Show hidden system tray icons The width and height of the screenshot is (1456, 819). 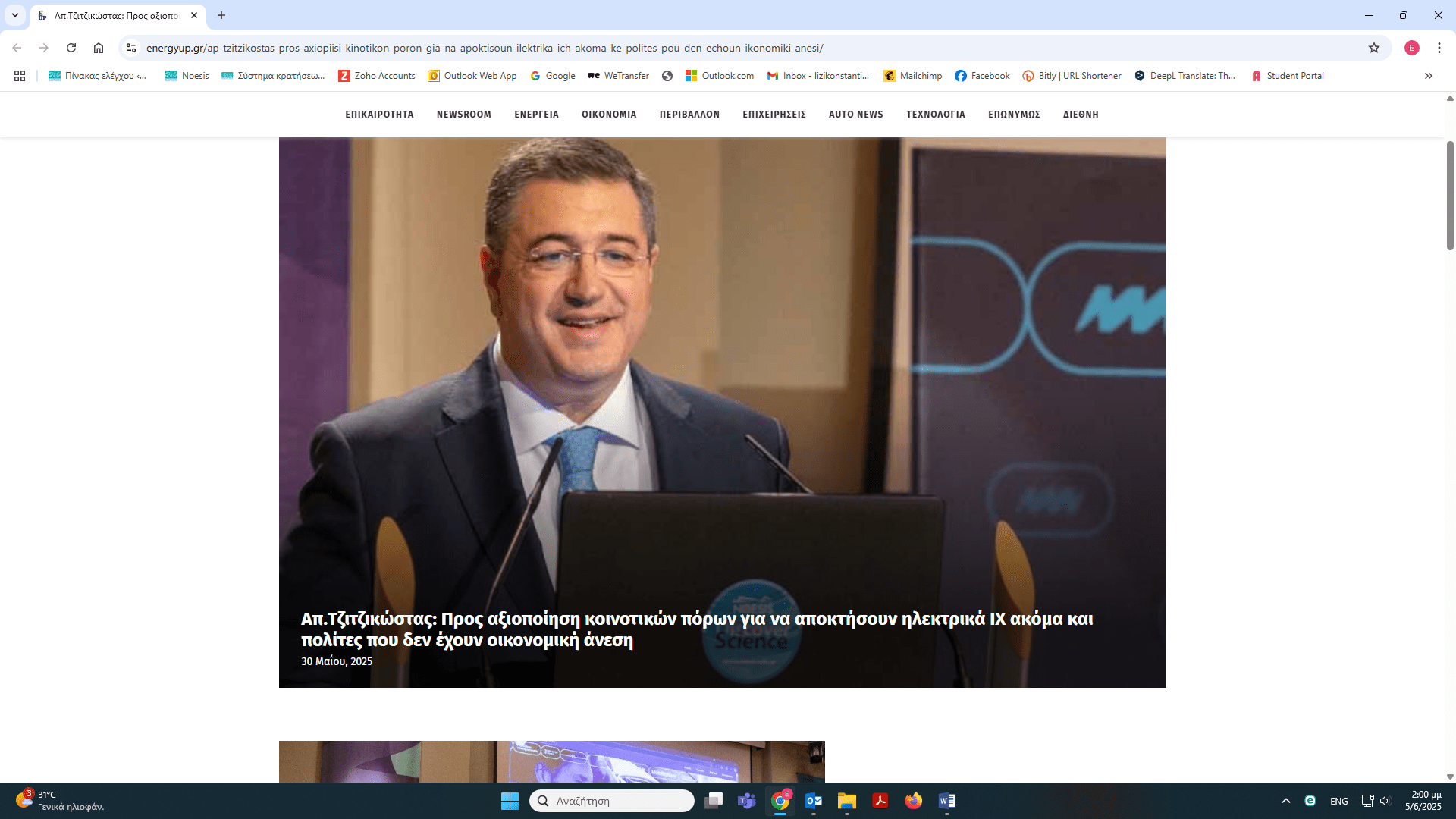pos(1285,801)
